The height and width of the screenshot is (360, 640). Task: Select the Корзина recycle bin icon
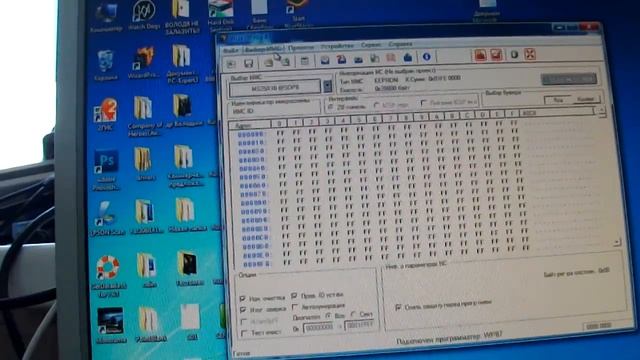click(x=106, y=64)
